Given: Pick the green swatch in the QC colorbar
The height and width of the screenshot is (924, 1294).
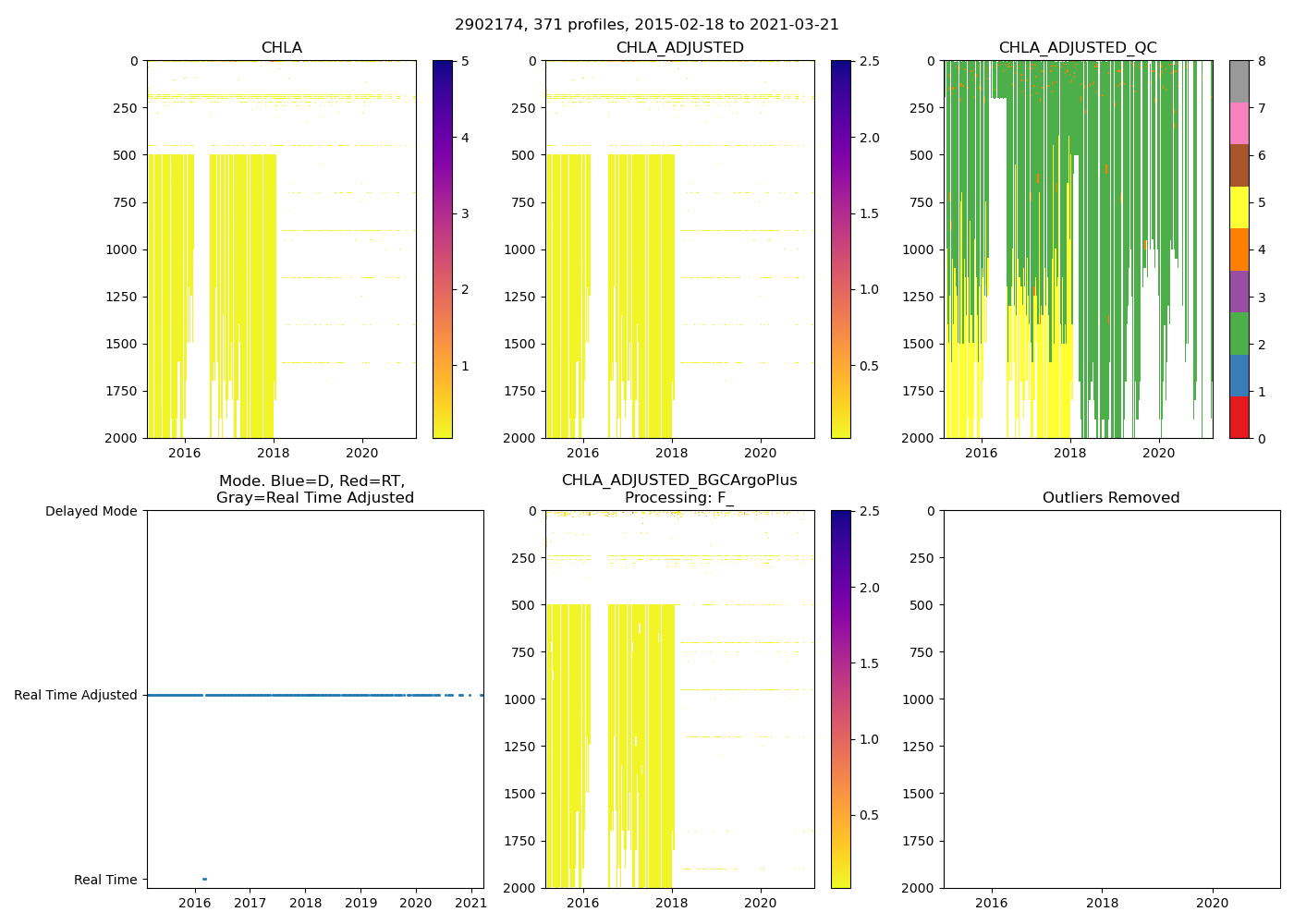Looking at the screenshot, I should click(x=1239, y=334).
